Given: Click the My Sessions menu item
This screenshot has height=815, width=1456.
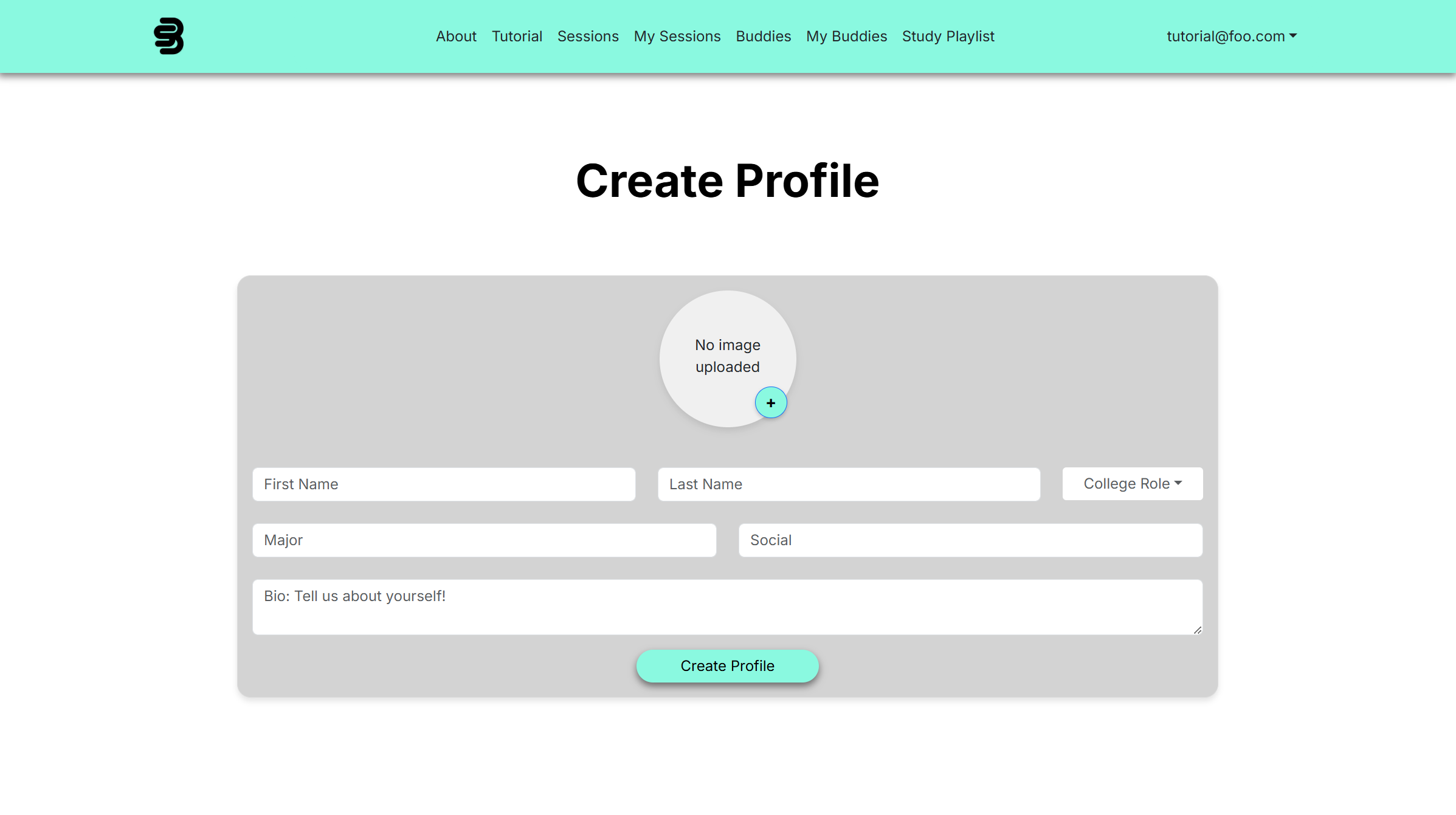Looking at the screenshot, I should [x=677, y=36].
